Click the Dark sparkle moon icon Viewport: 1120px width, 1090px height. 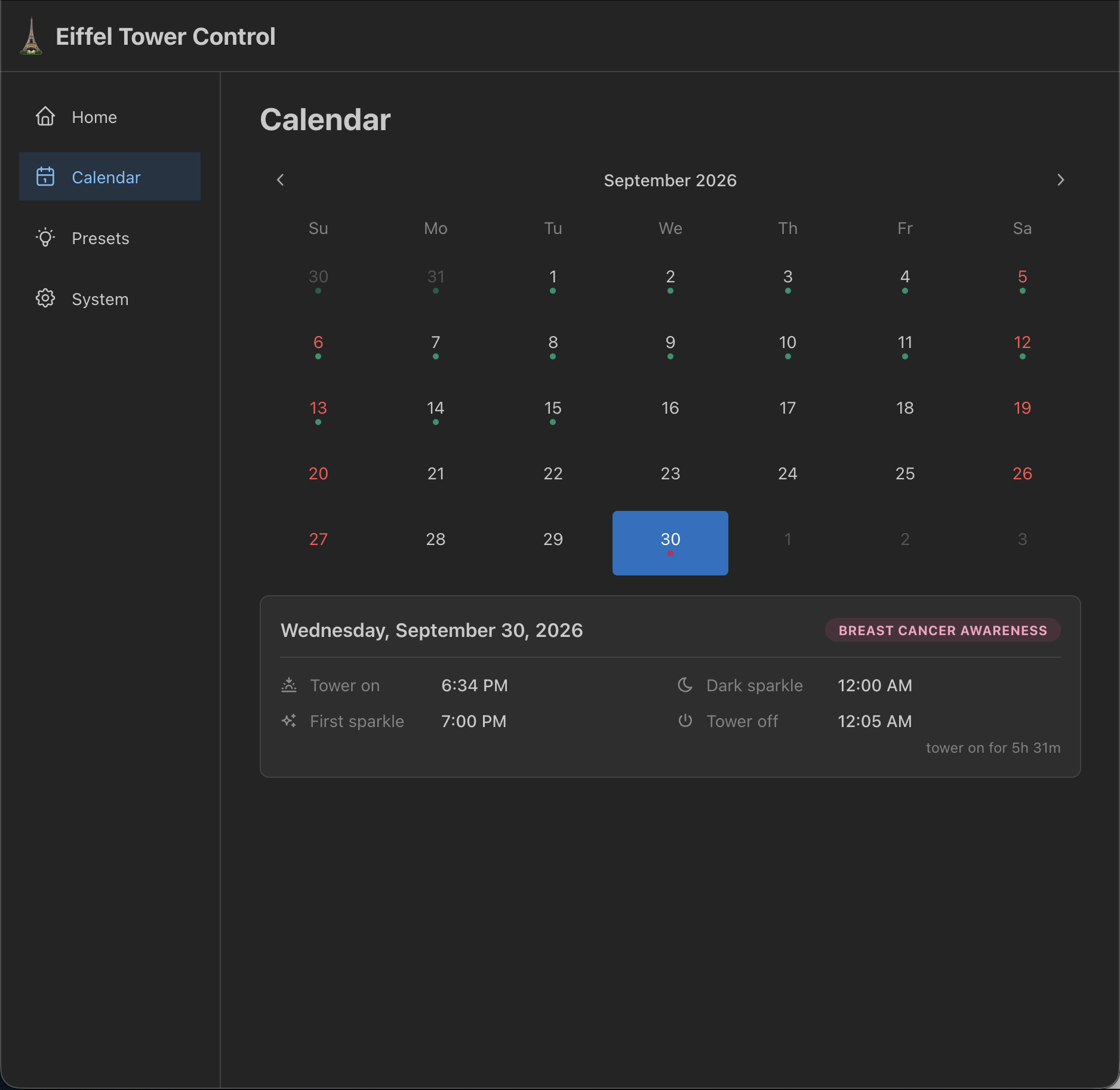tap(685, 685)
